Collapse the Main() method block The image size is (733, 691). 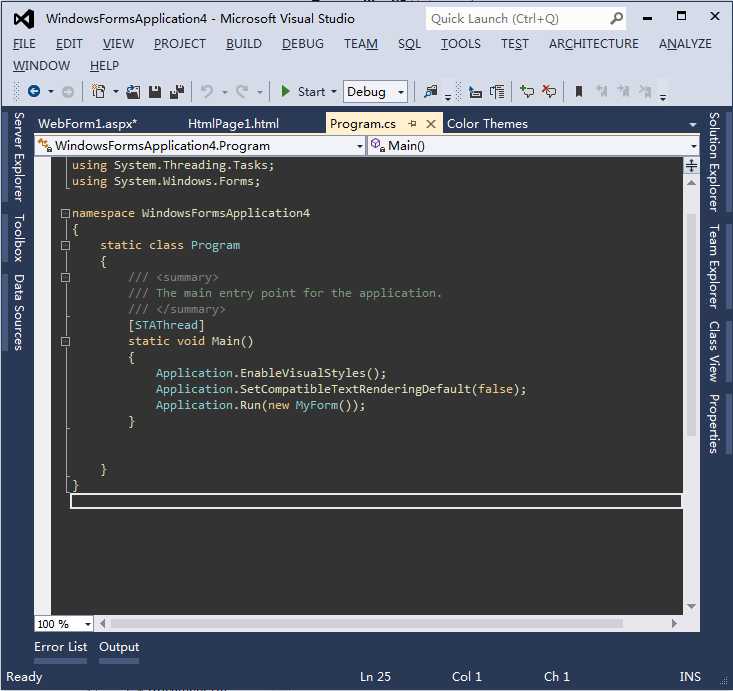pyautogui.click(x=65, y=341)
